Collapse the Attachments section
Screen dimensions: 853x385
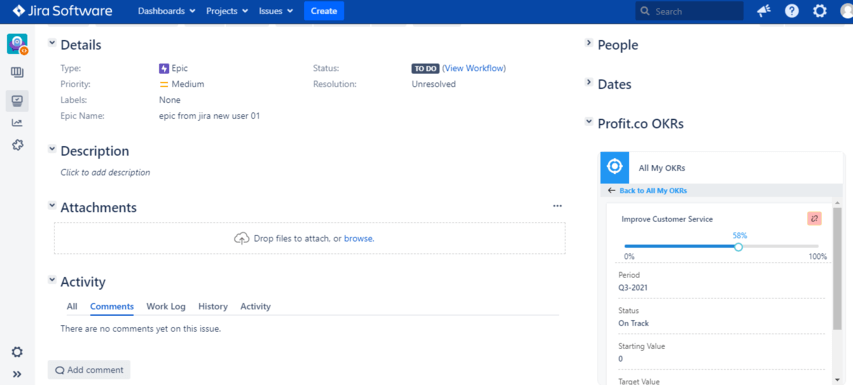[52, 206]
